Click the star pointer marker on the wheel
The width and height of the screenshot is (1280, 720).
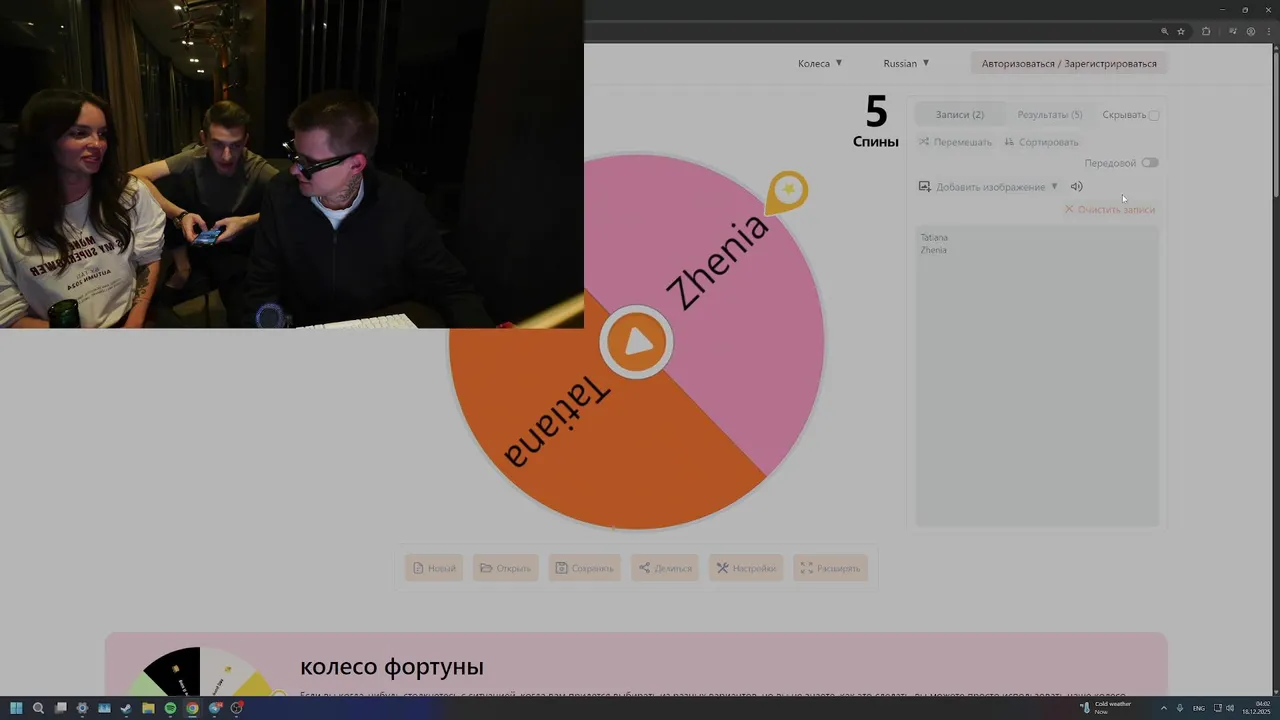[788, 192]
